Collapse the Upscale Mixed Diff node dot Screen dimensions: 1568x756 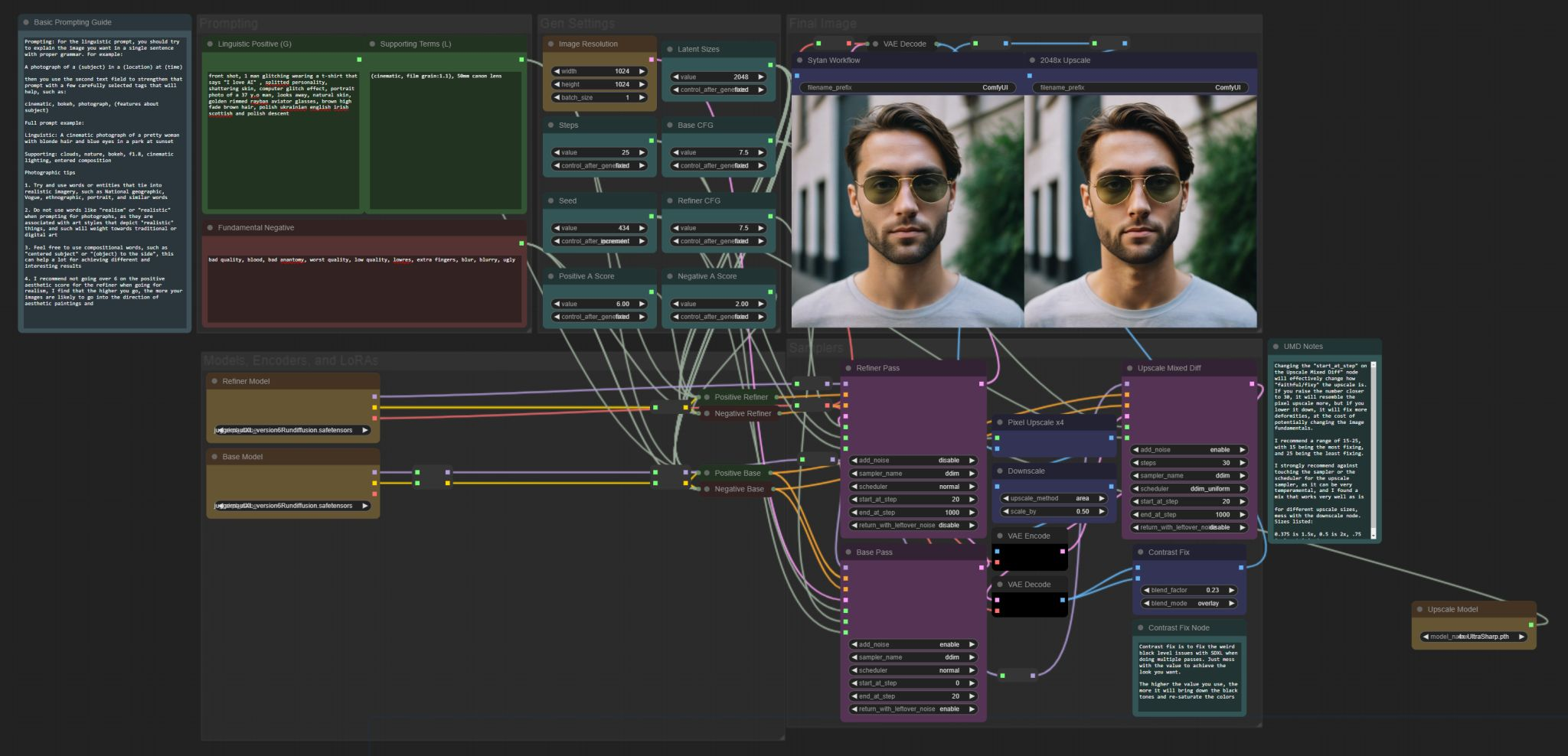[x=1129, y=369]
